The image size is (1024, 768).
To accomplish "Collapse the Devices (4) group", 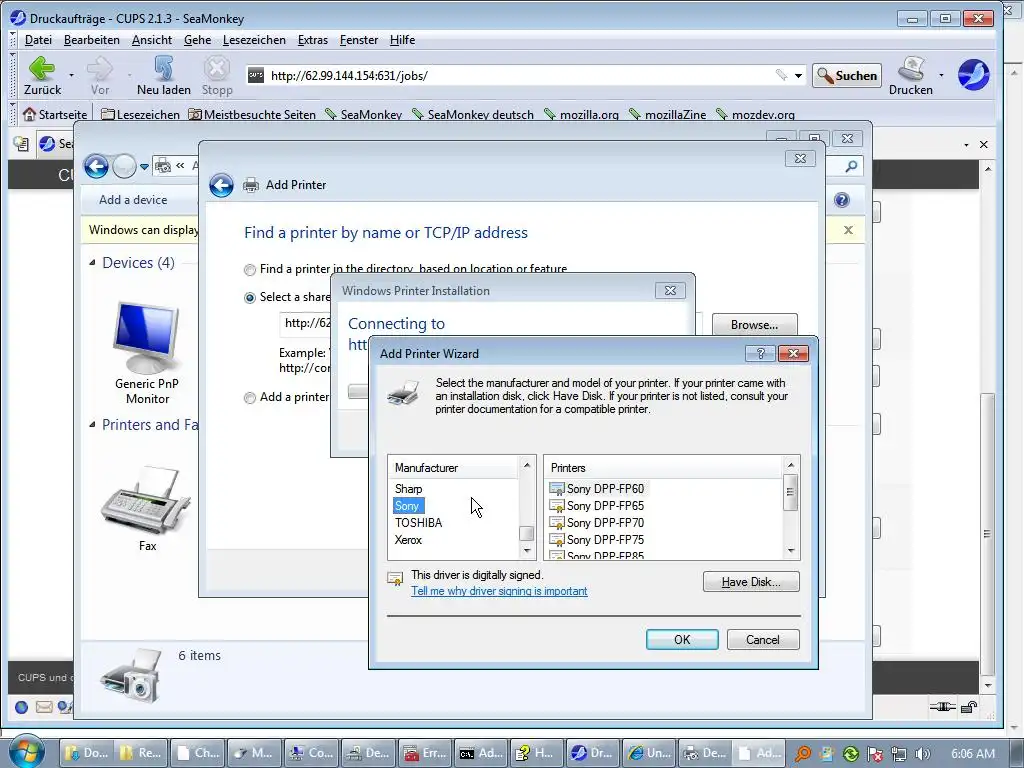I will pyautogui.click(x=92, y=263).
